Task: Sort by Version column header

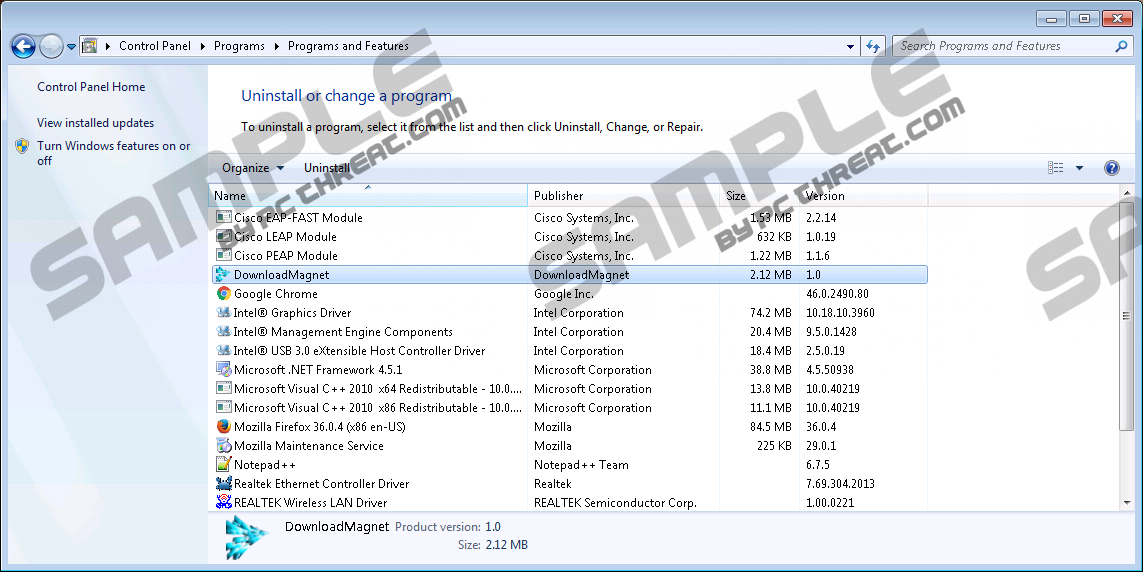Action: [x=864, y=196]
